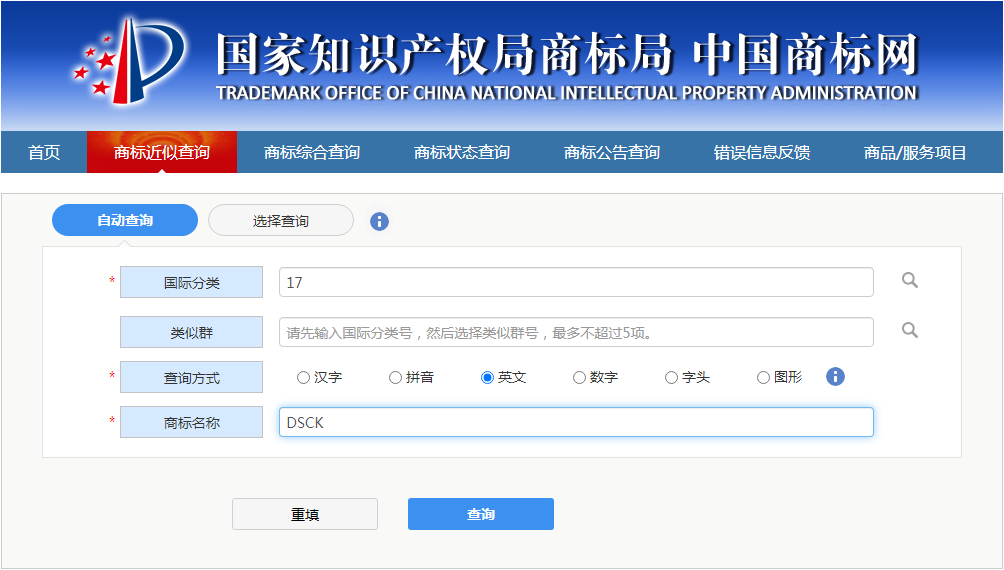Image resolution: width=1004 pixels, height=570 pixels.
Task: Click the 国家知识产权局商标局 中国商标网 banner title
Action: [x=568, y=54]
